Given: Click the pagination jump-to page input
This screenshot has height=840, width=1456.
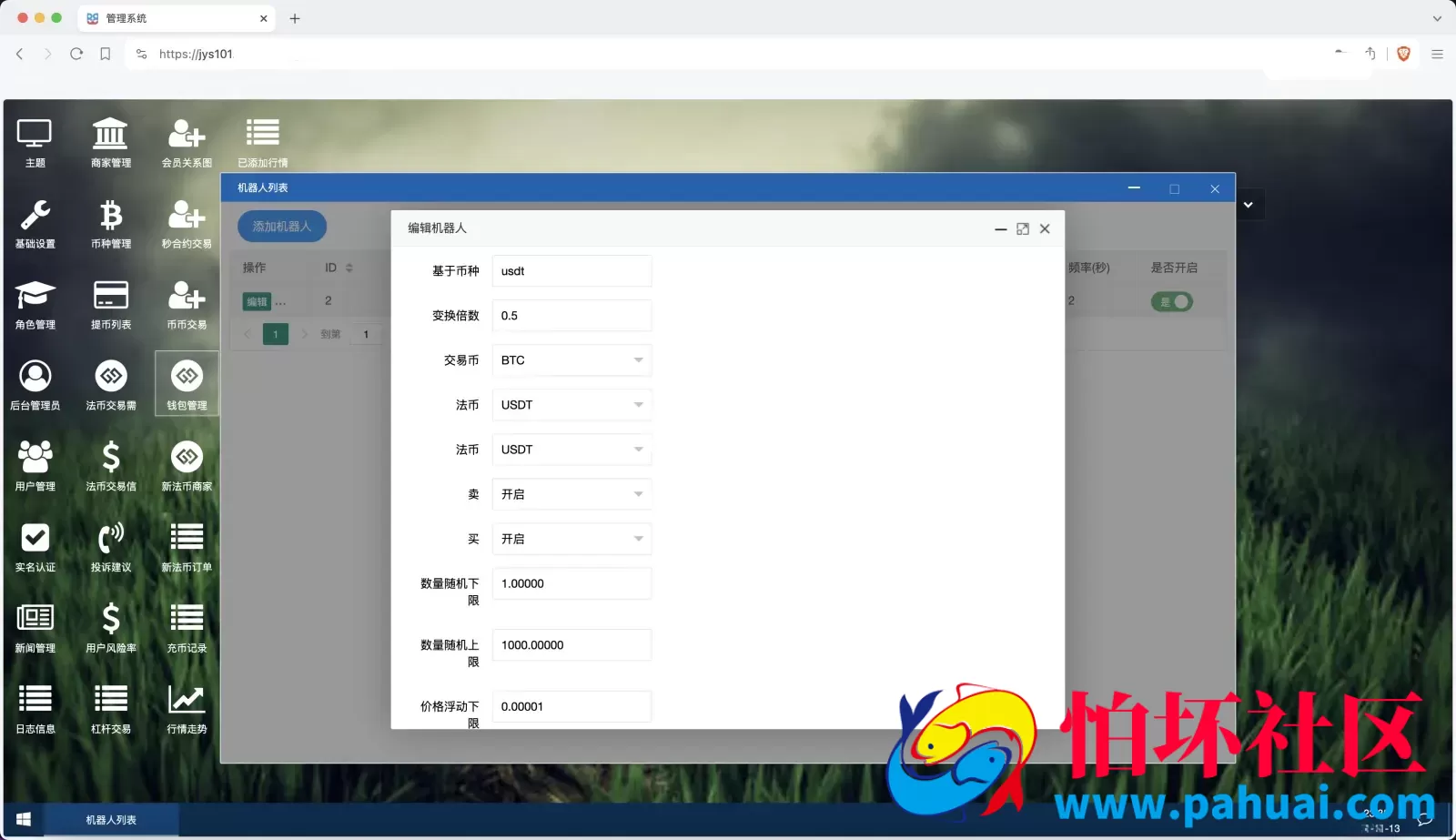Looking at the screenshot, I should coord(366,334).
